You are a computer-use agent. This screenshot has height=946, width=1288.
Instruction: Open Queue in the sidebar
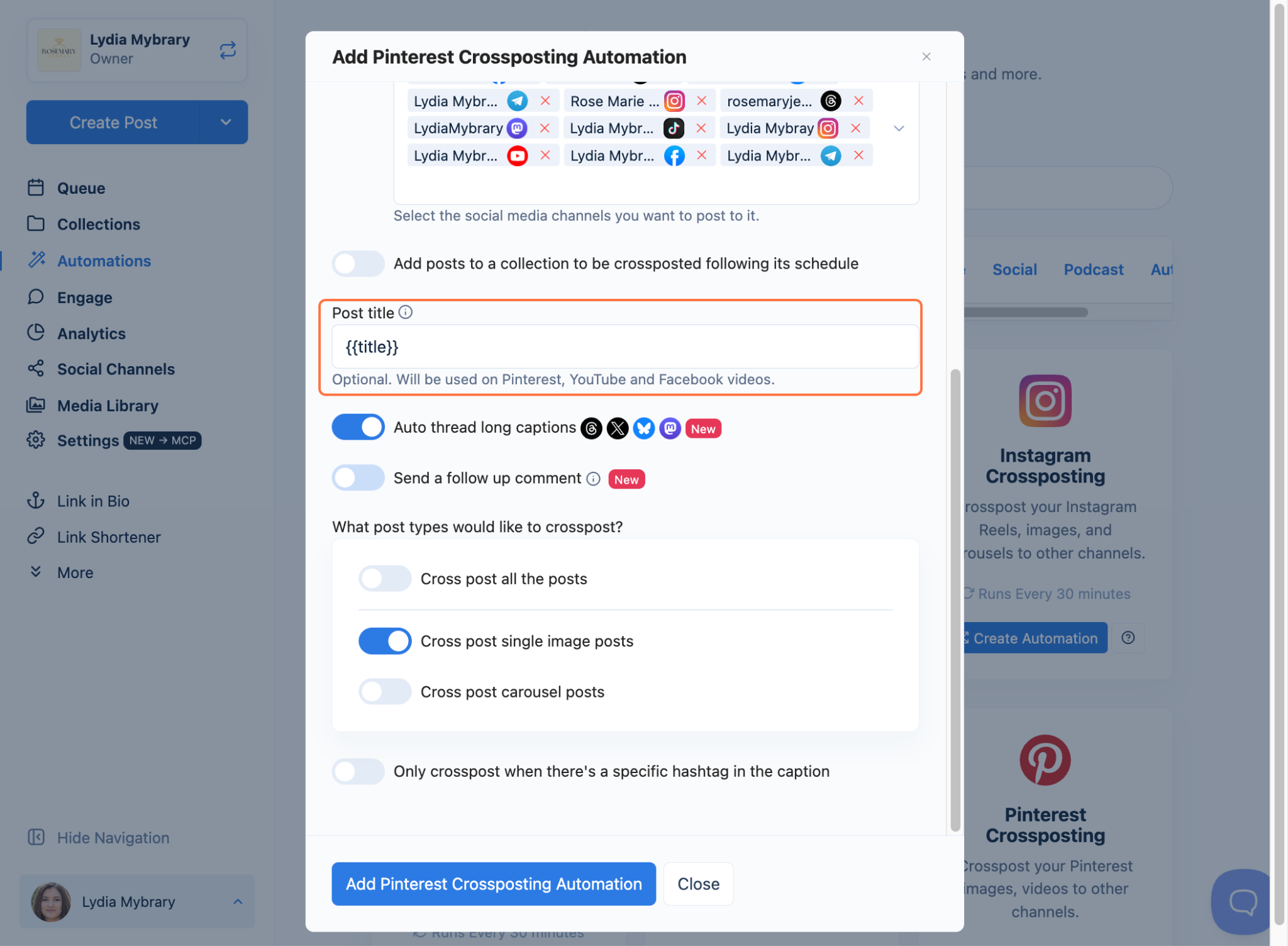click(81, 188)
